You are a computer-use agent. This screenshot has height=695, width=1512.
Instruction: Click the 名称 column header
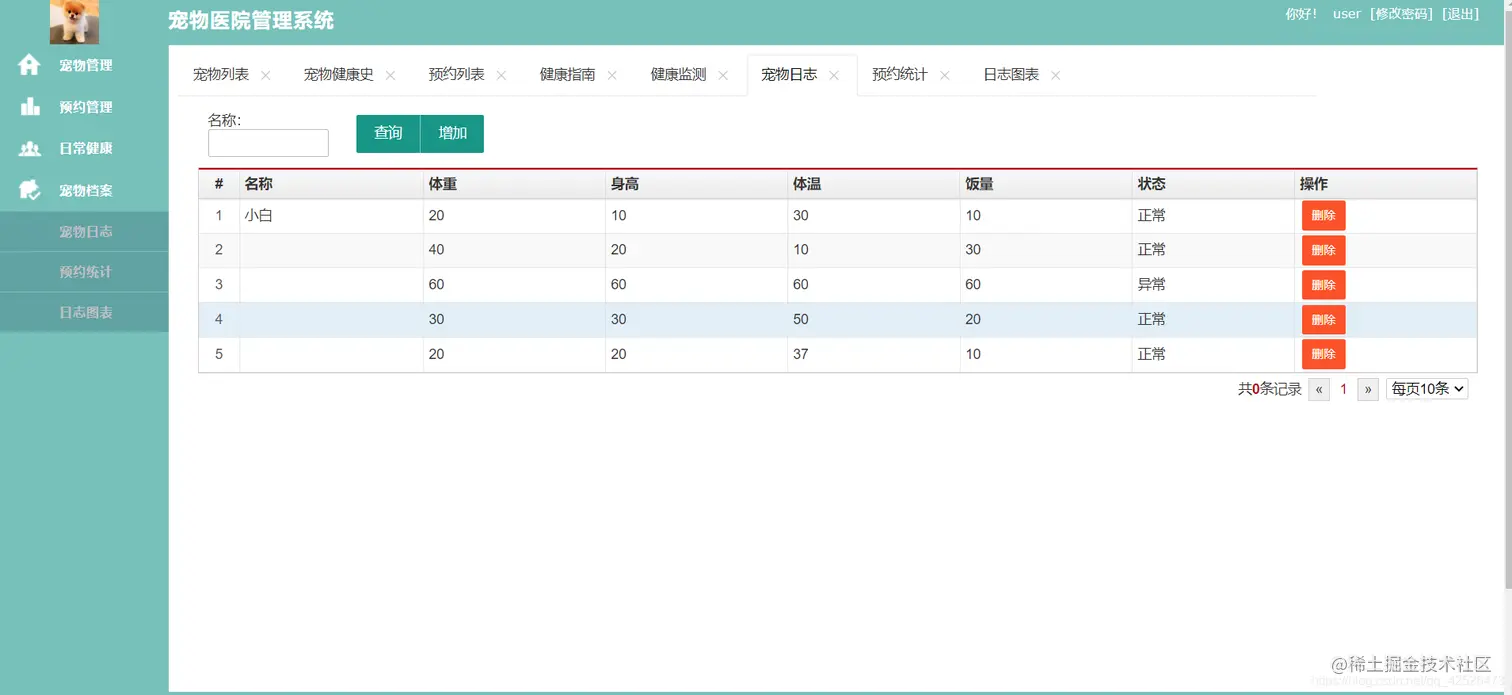[331, 184]
